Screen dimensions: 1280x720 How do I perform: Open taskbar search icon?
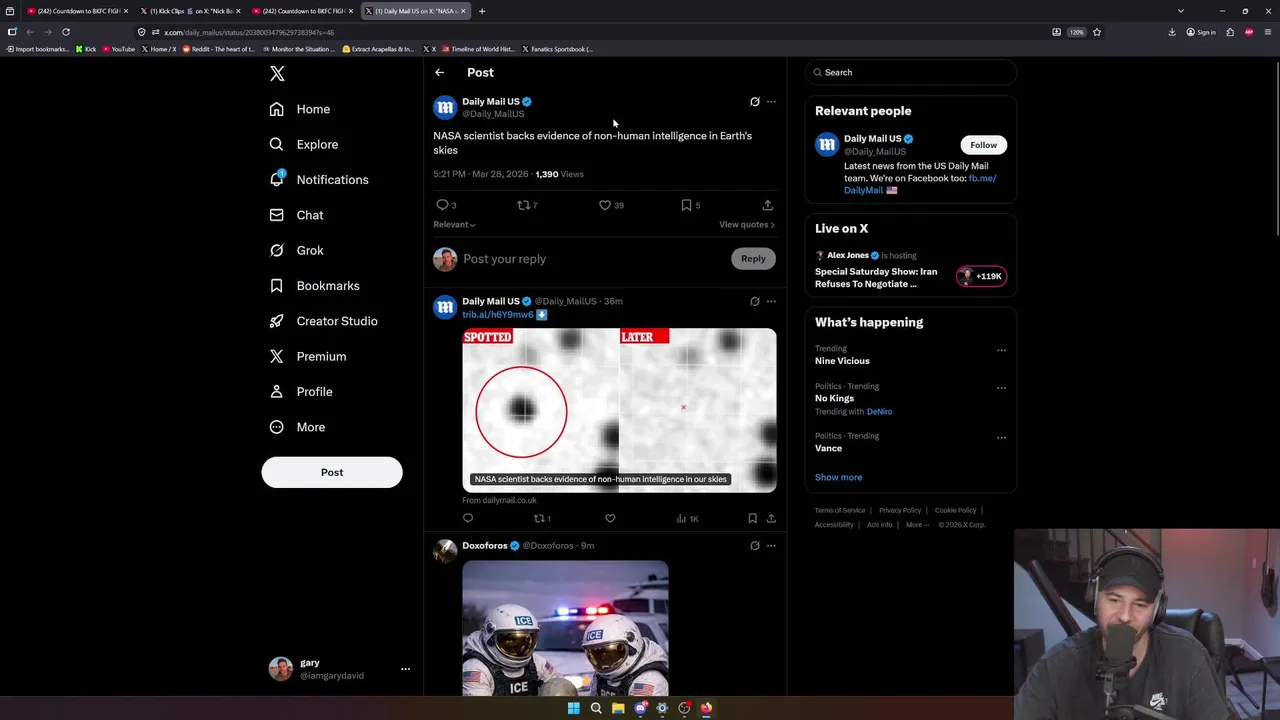596,708
